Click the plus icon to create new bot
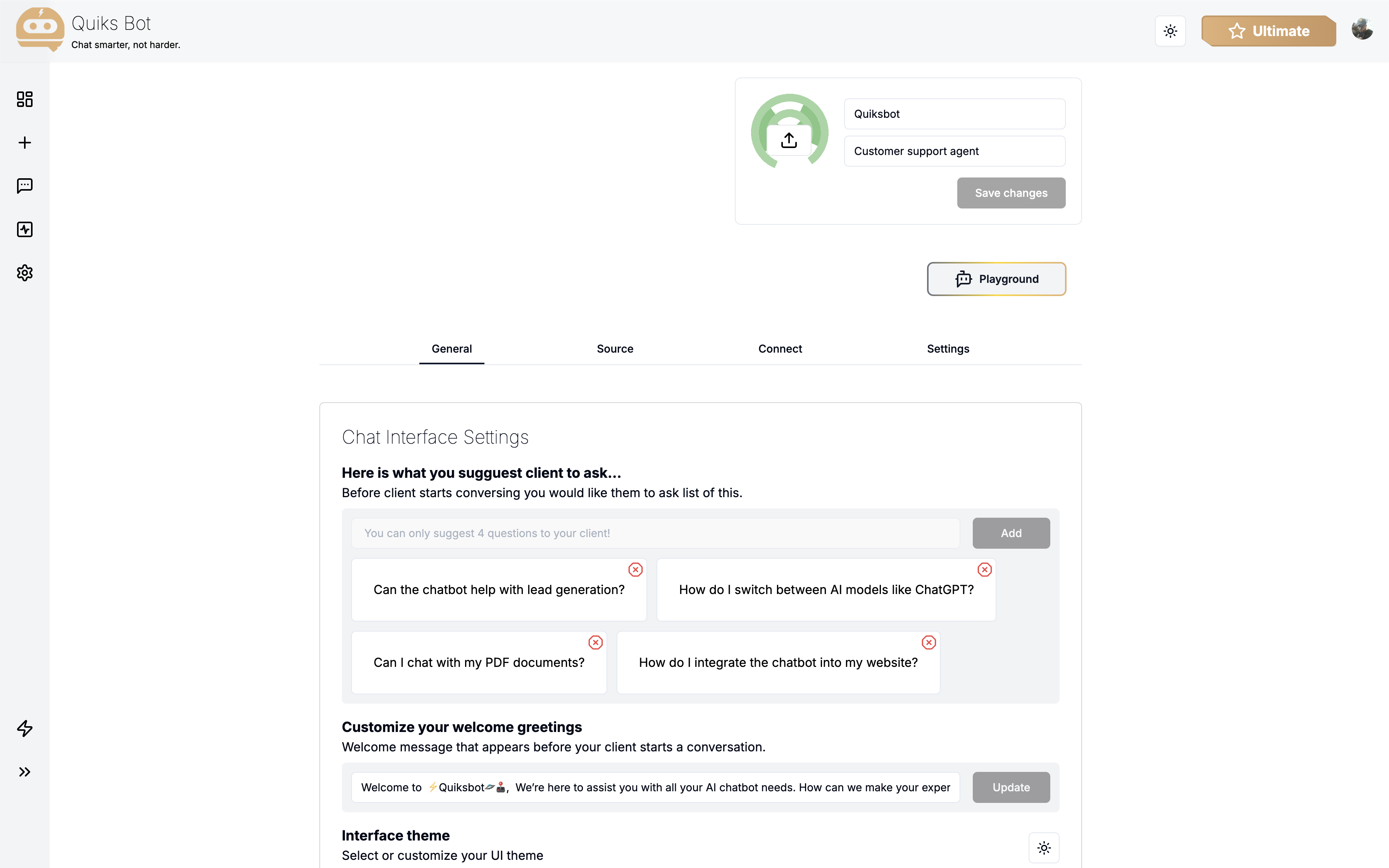Image resolution: width=1389 pixels, height=868 pixels. point(25,142)
